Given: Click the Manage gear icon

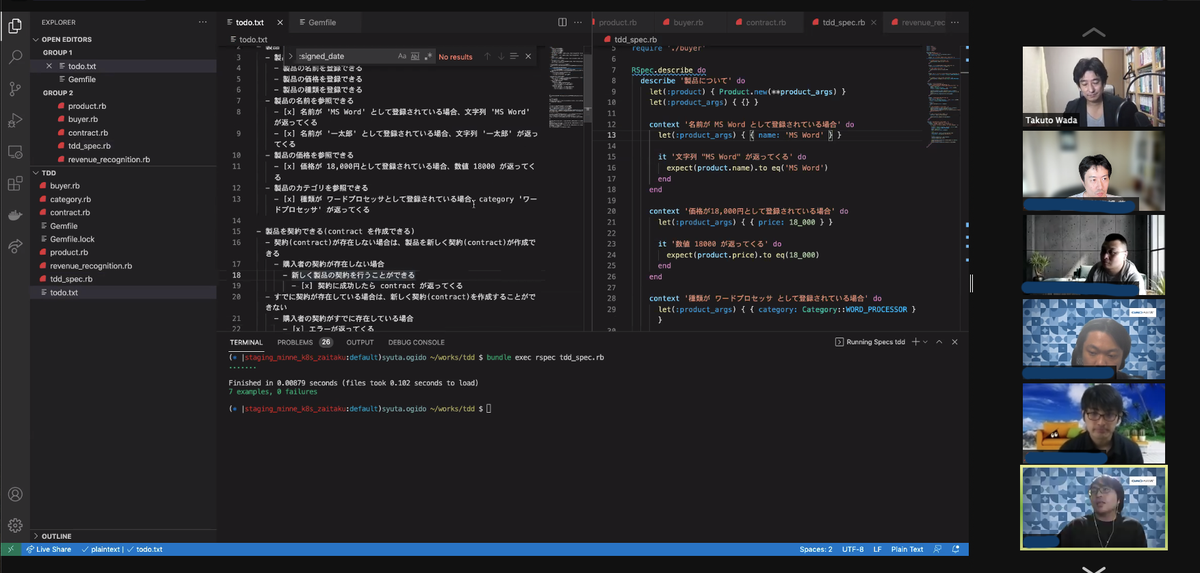Looking at the screenshot, I should tap(15, 525).
